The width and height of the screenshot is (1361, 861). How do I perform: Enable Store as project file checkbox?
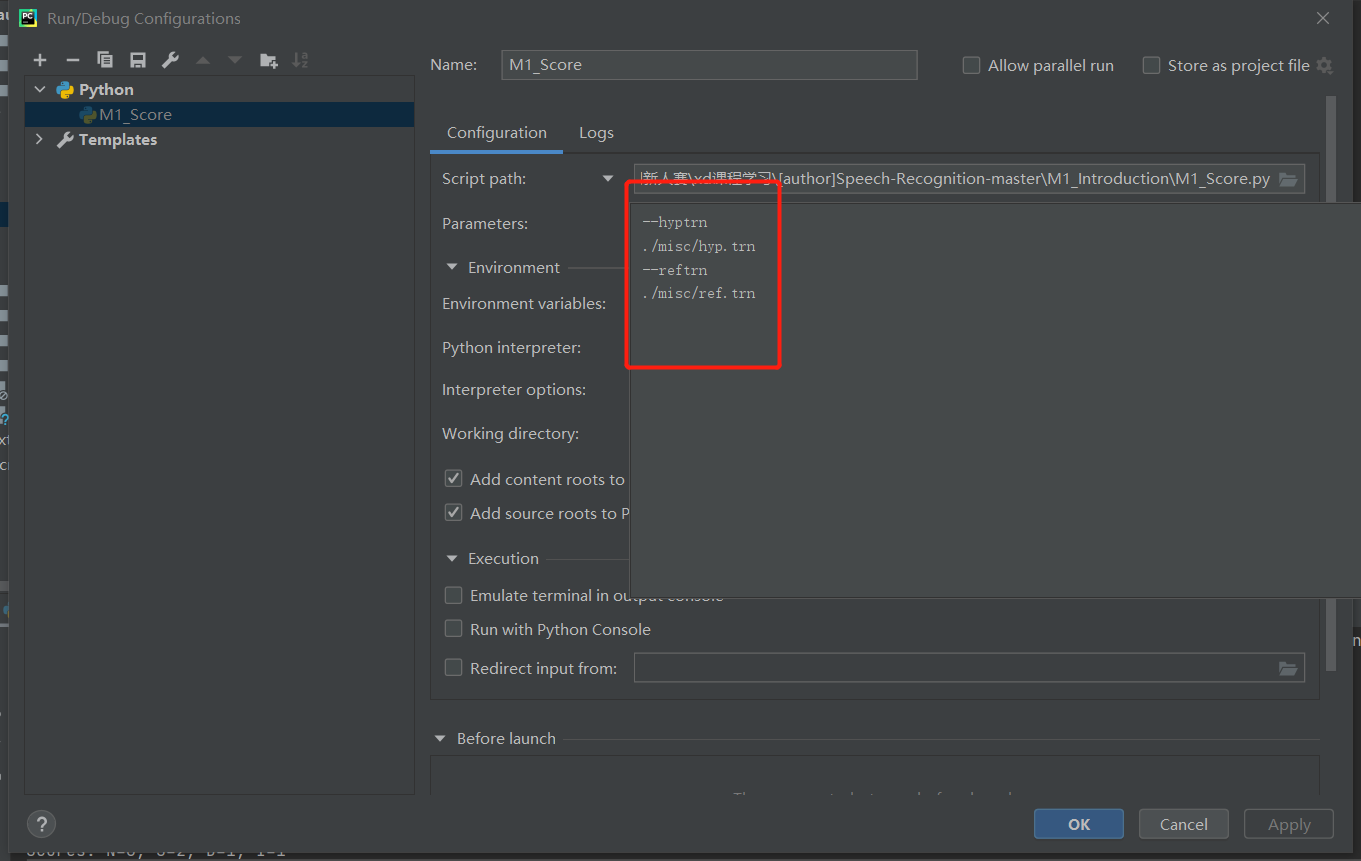1151,65
